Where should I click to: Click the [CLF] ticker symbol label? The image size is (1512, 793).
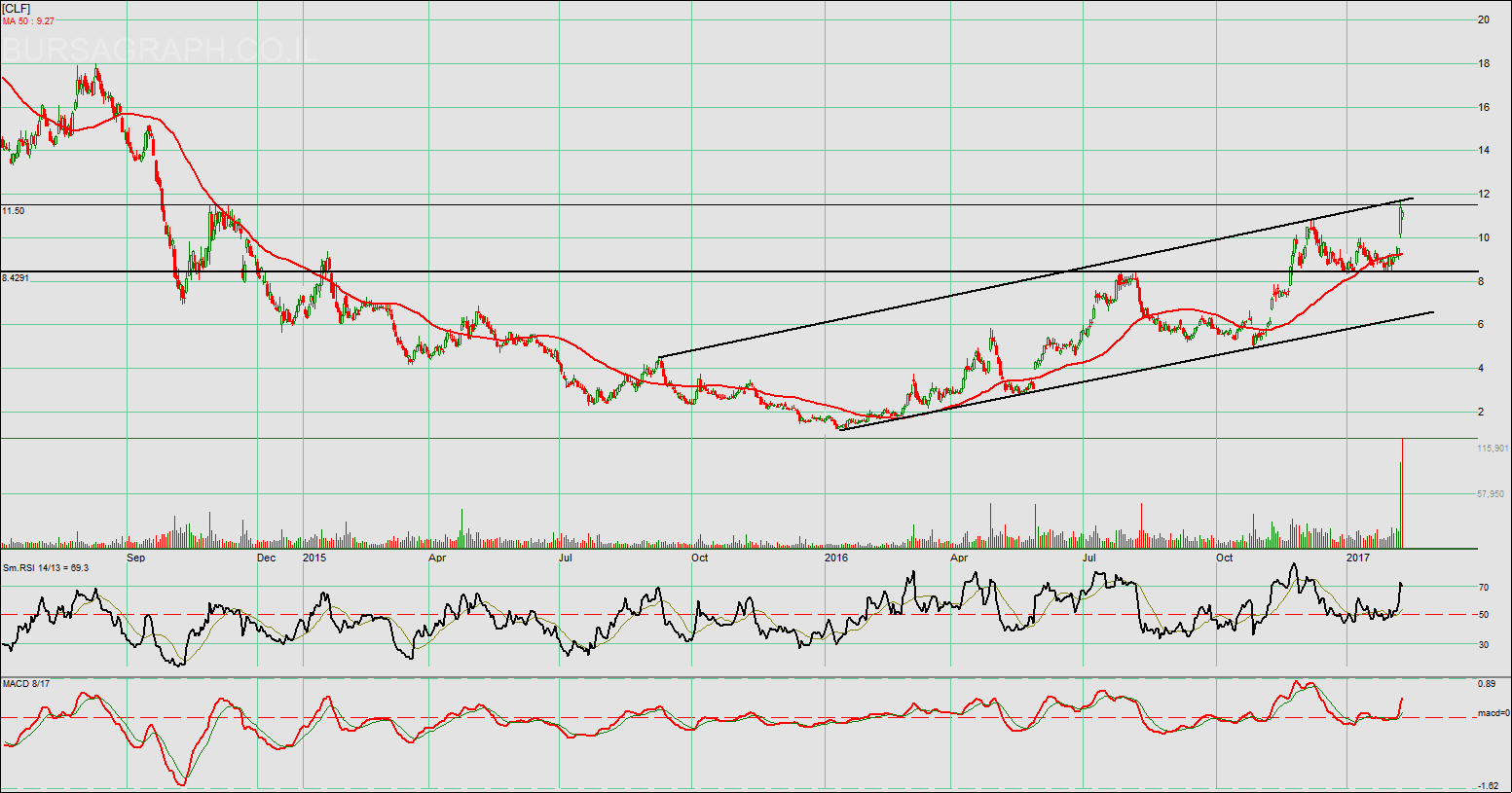[x=17, y=9]
